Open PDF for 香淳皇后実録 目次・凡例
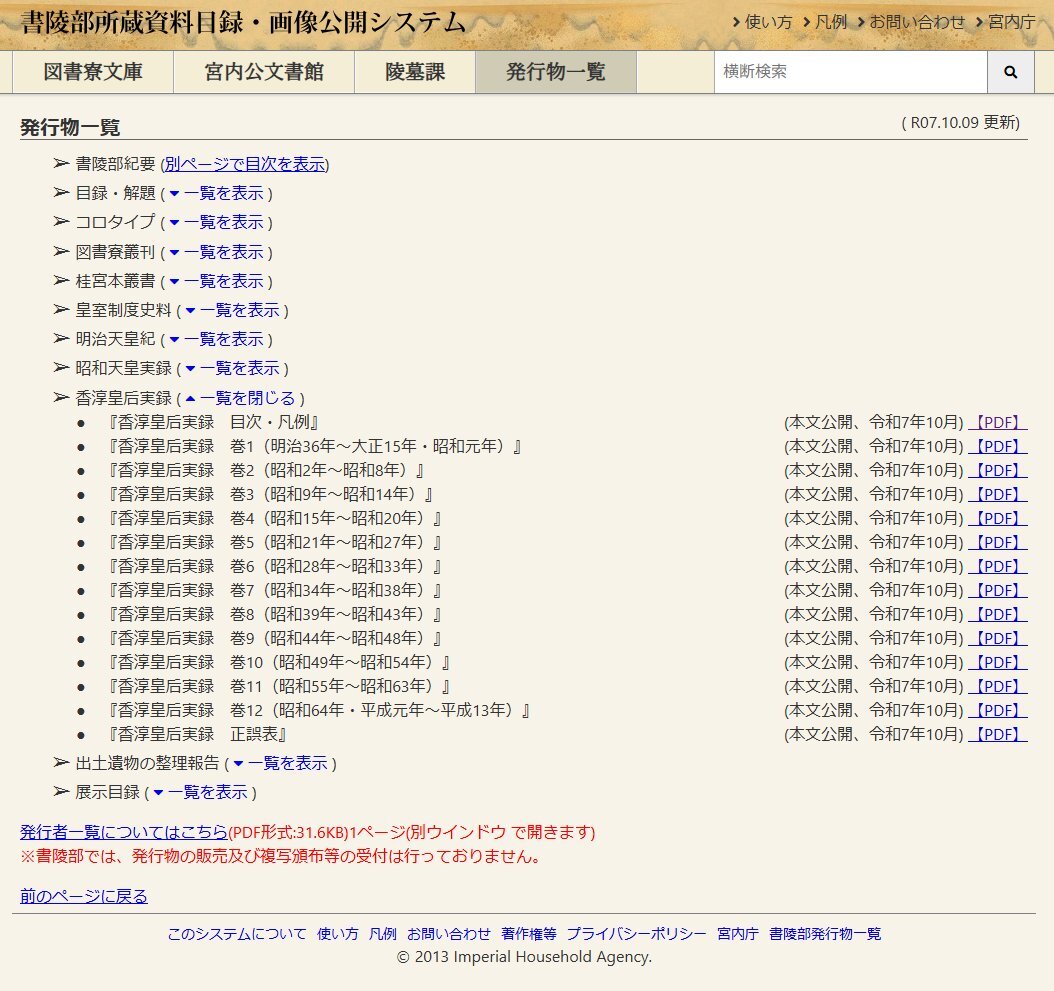Screen dimensions: 1054x991 [998, 422]
